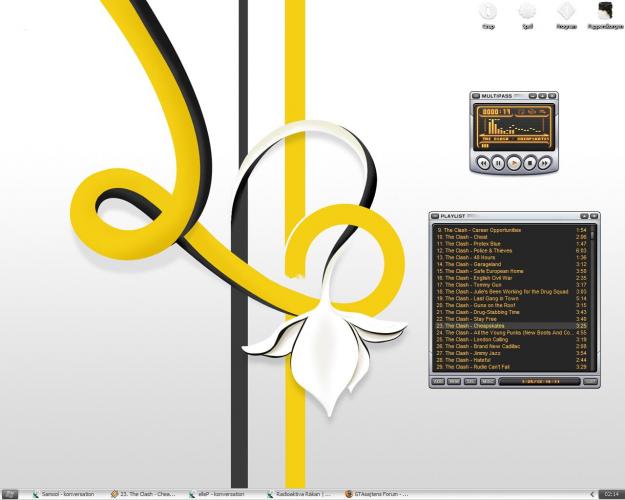This screenshot has height=500, width=625.
Task: Switch to GTAsajtens Forum taskbar window
Action: coord(377,494)
